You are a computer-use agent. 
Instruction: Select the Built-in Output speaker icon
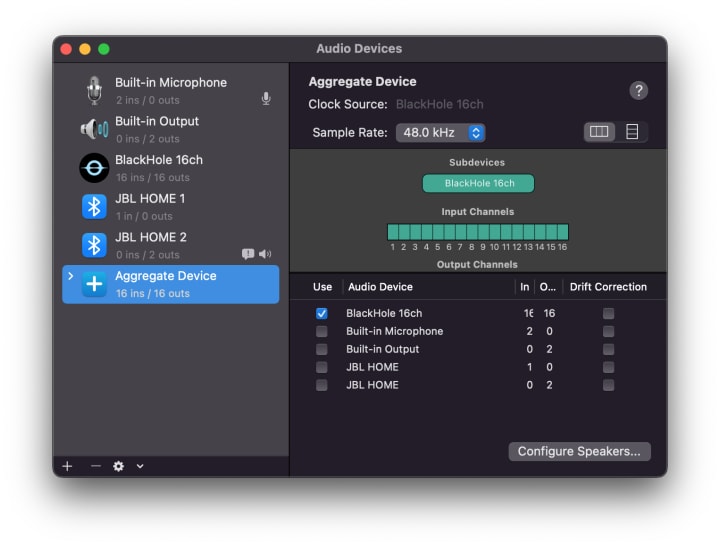tap(95, 130)
